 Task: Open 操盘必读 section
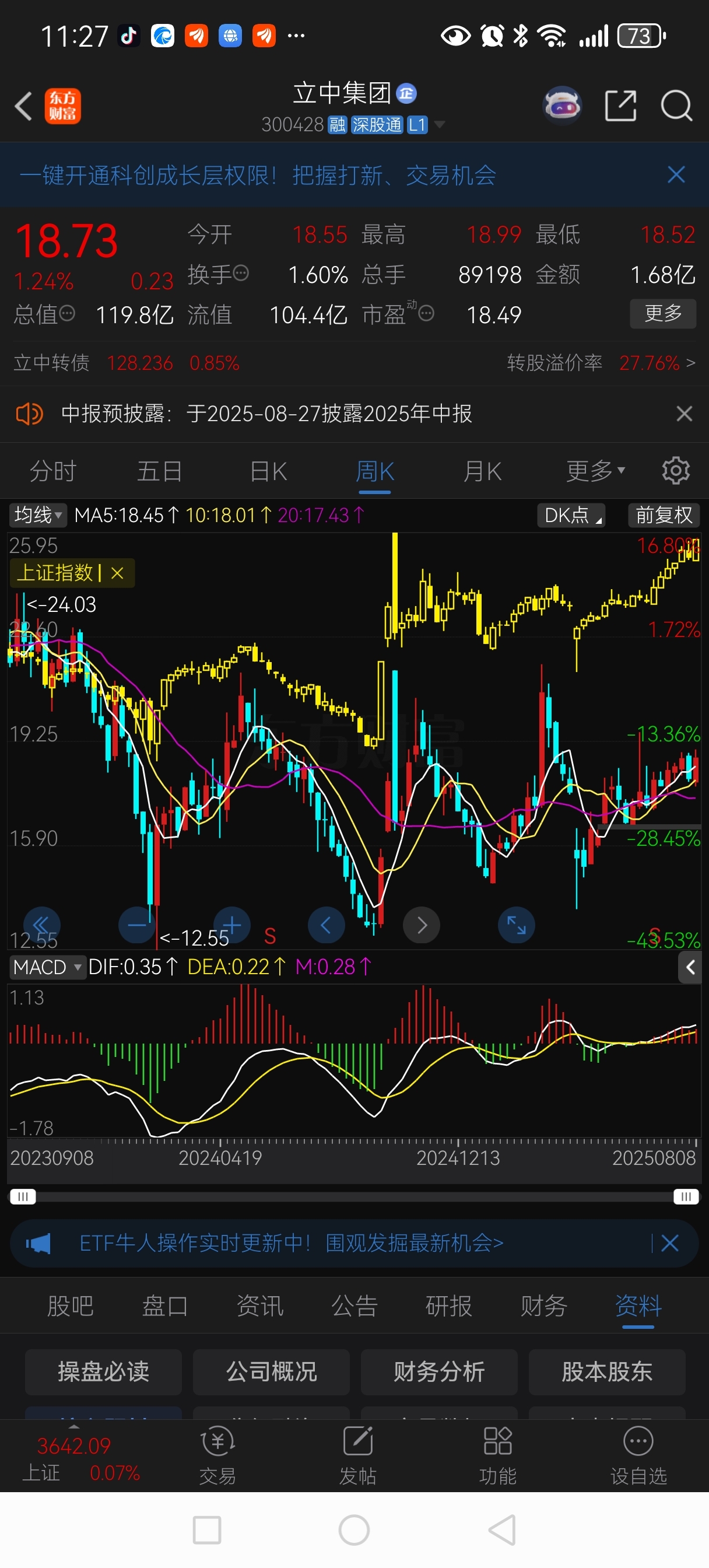(x=103, y=1372)
